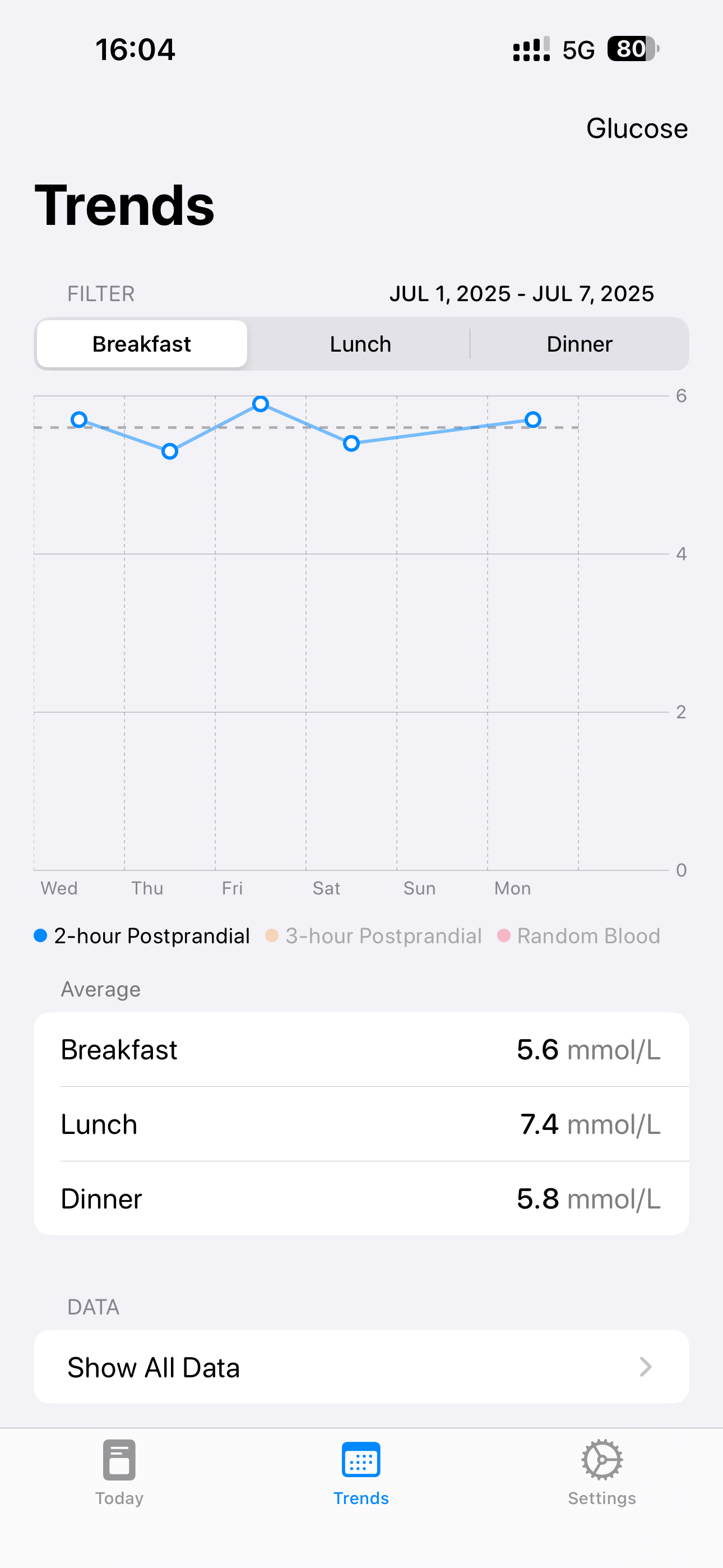Open the Glucose type selector

(x=637, y=128)
